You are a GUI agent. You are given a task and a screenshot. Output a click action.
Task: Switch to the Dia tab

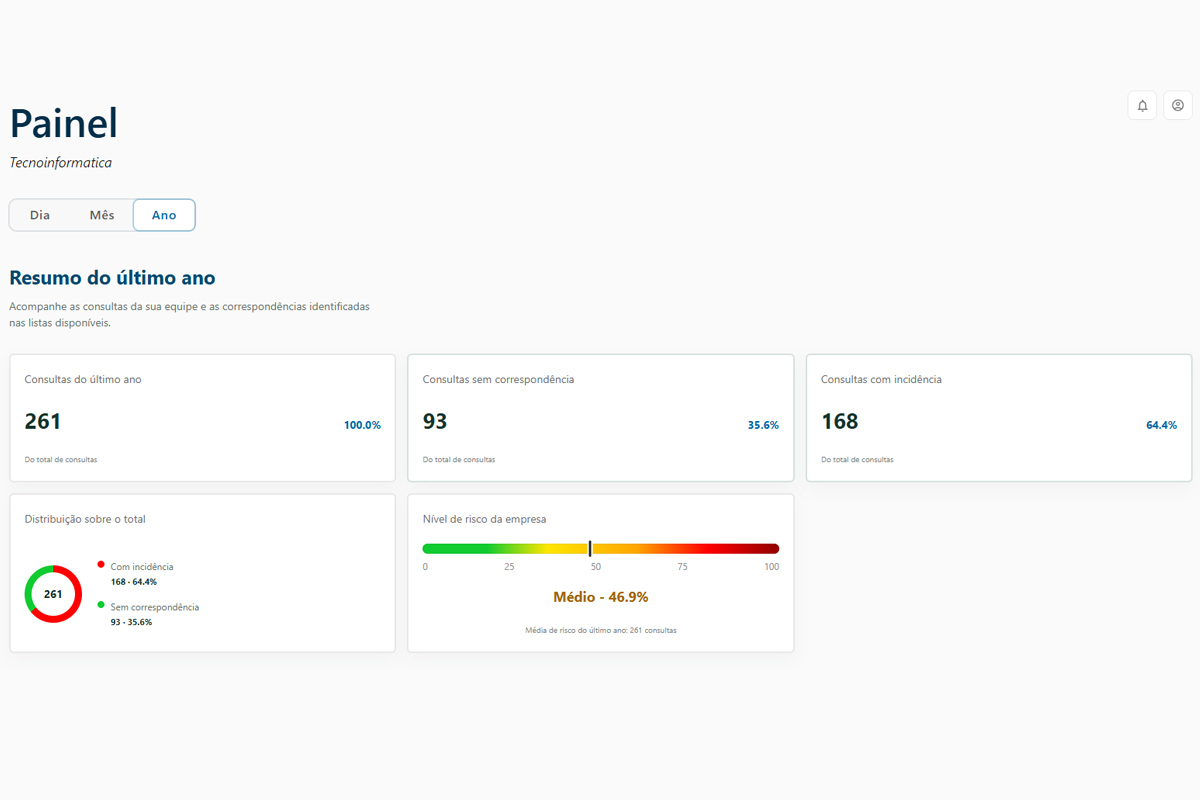click(40, 215)
